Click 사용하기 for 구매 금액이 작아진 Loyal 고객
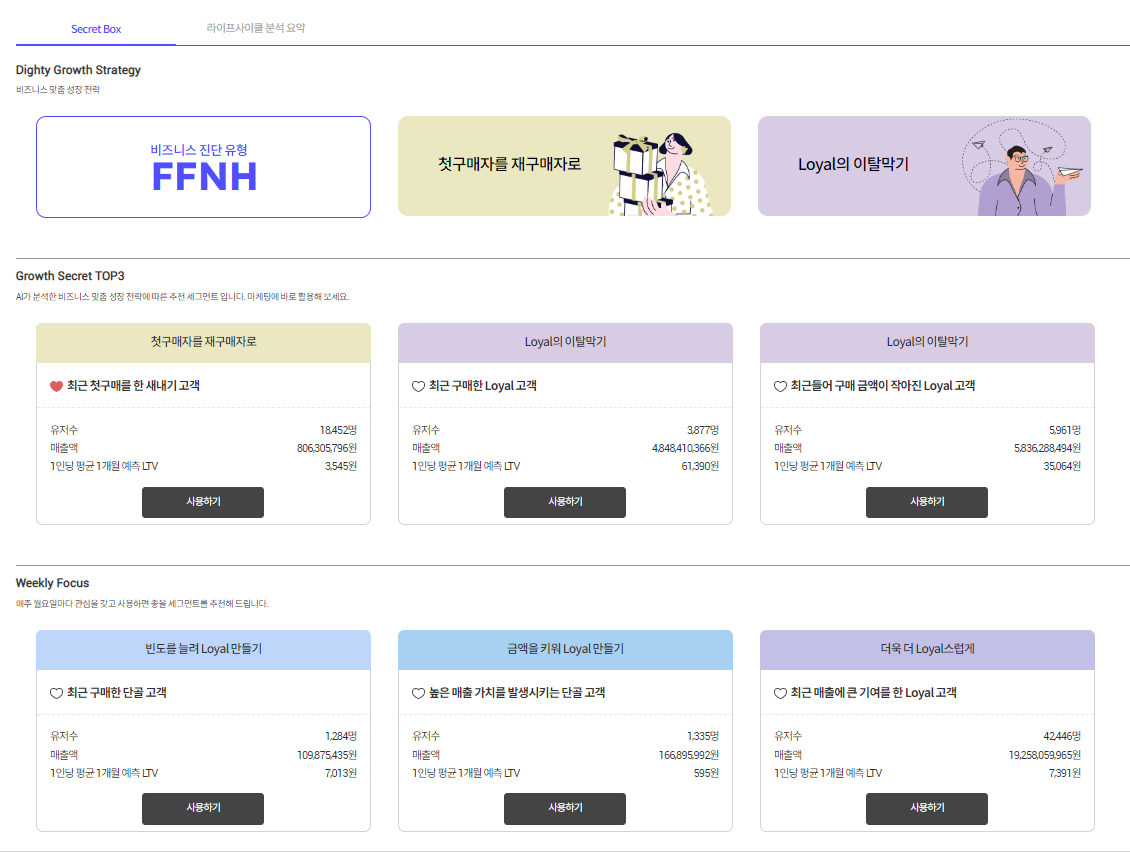 (927, 502)
